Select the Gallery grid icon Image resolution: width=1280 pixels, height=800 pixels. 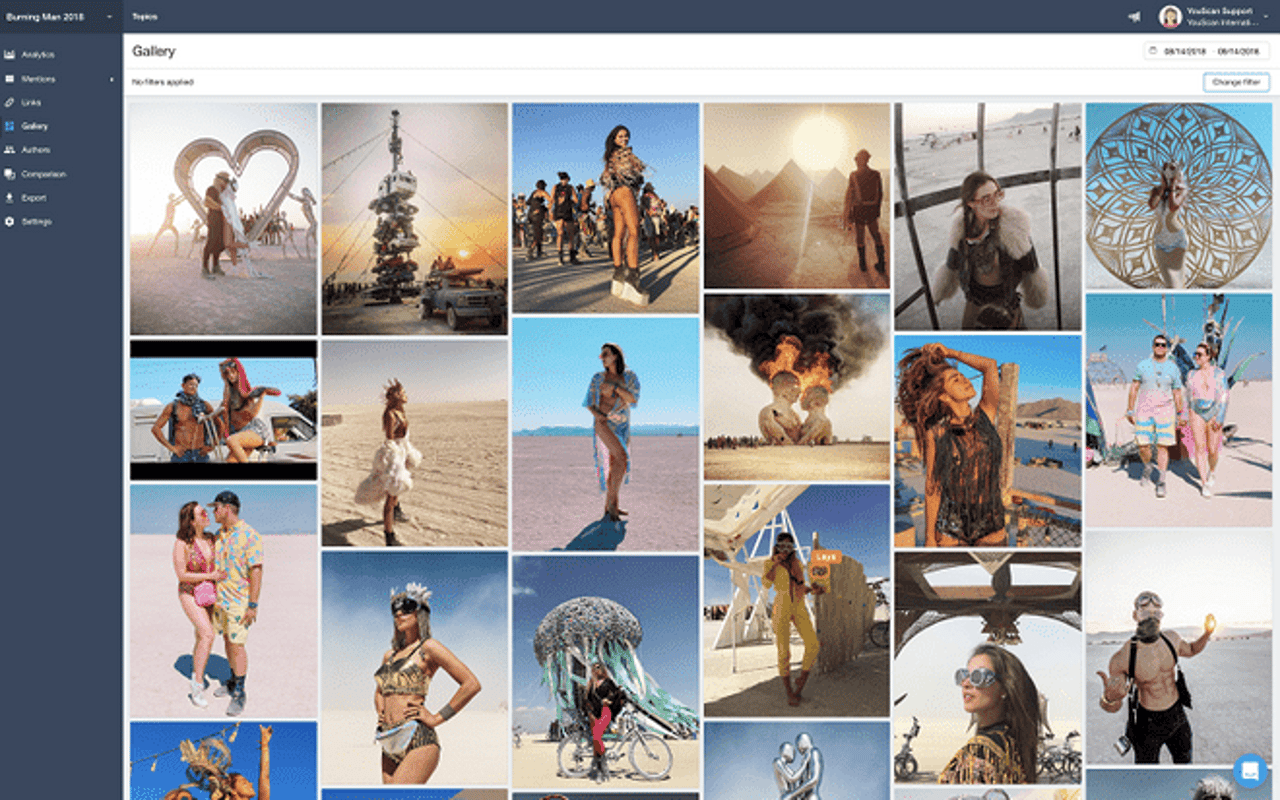pyautogui.click(x=10, y=127)
